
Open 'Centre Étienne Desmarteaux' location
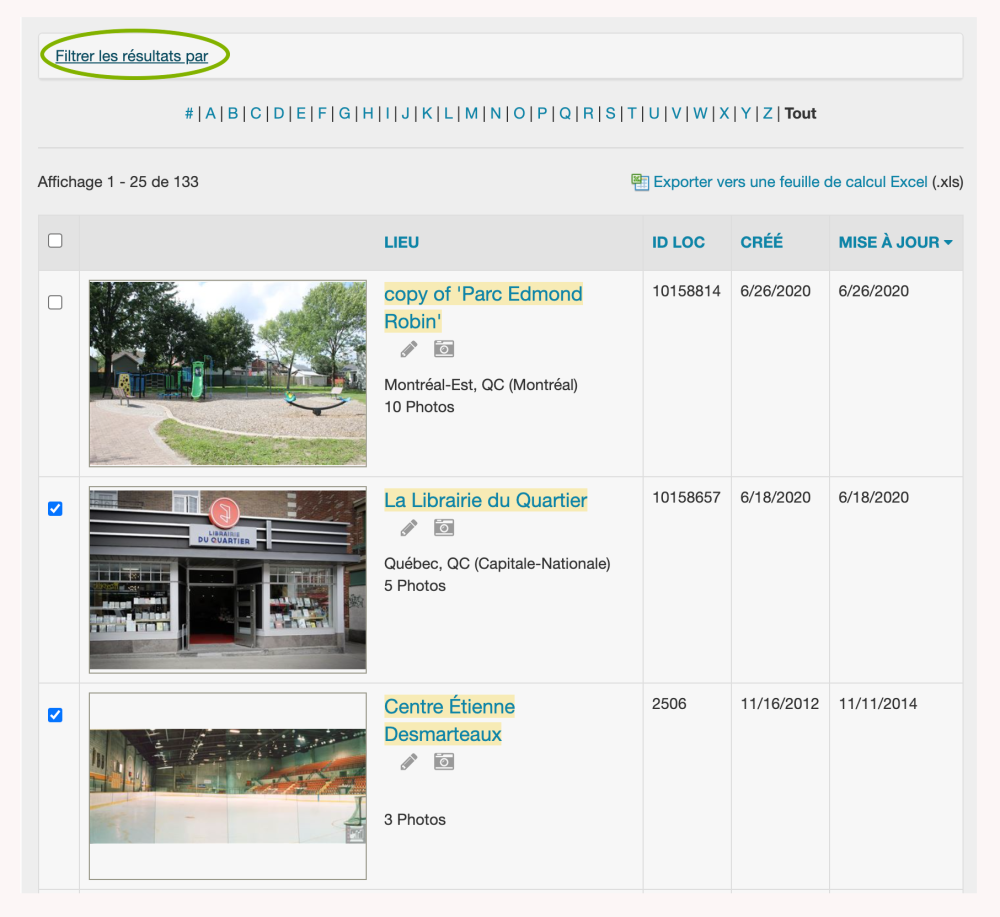pyautogui.click(x=449, y=720)
